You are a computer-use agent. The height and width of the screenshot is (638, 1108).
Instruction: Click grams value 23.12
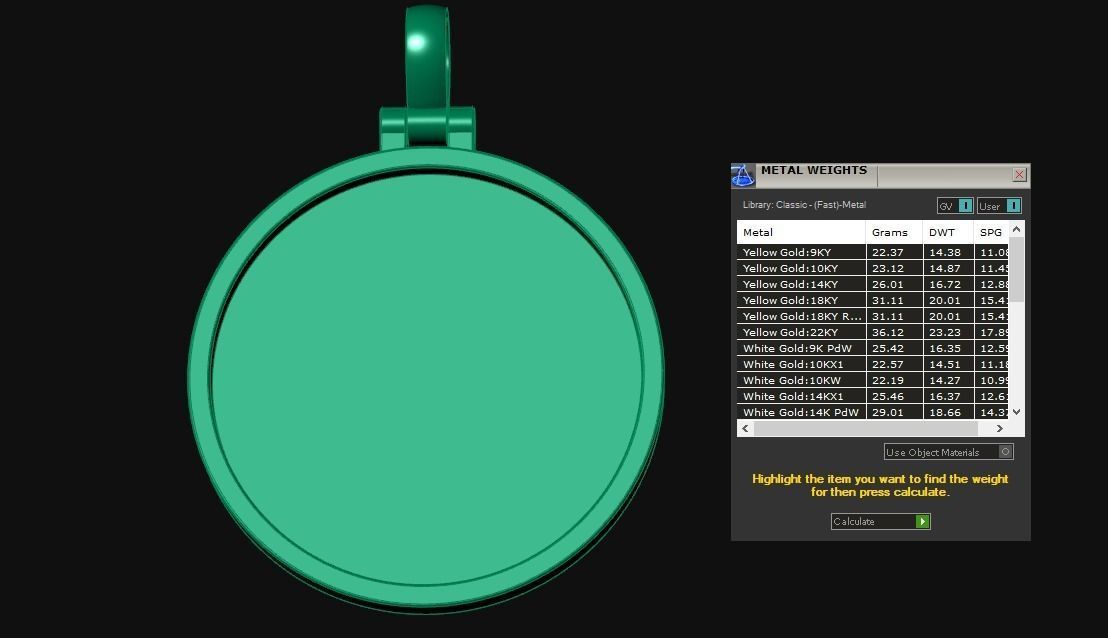[888, 268]
